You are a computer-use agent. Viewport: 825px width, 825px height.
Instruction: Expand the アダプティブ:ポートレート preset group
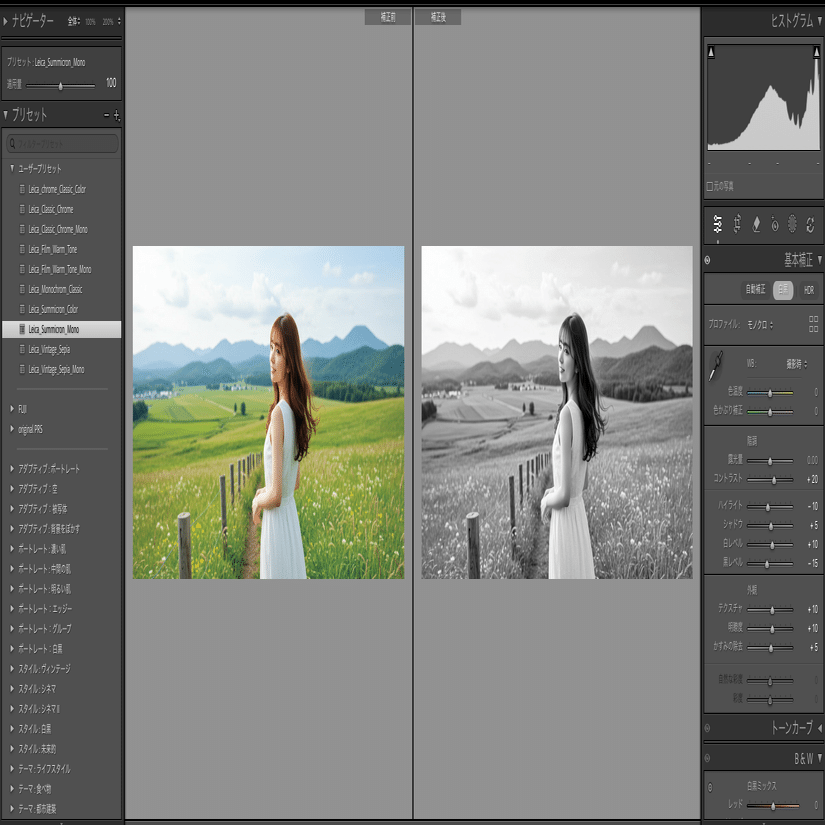point(12,468)
